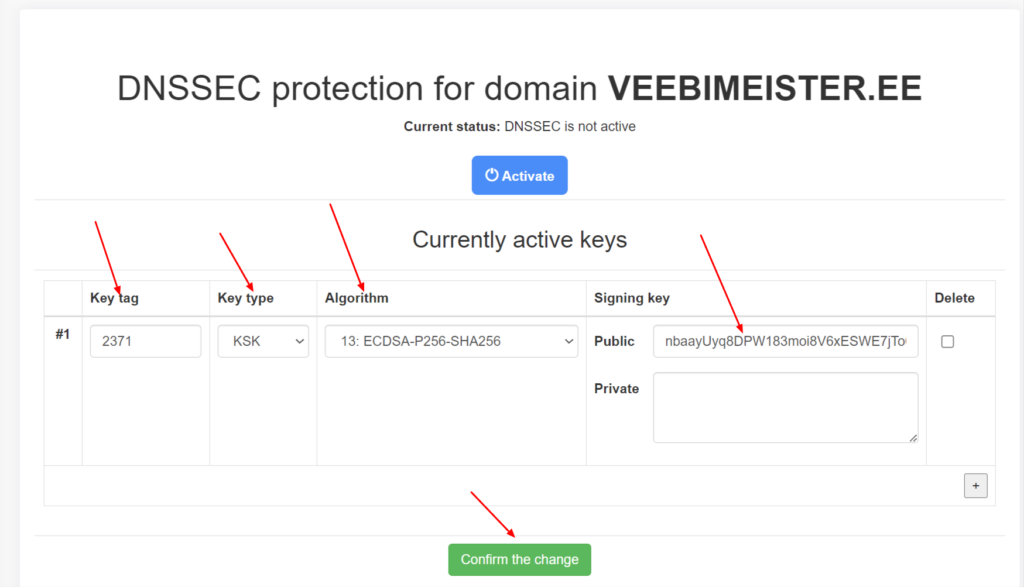The image size is (1024, 587).
Task: Click into the Public signing key field
Action: (x=785, y=341)
